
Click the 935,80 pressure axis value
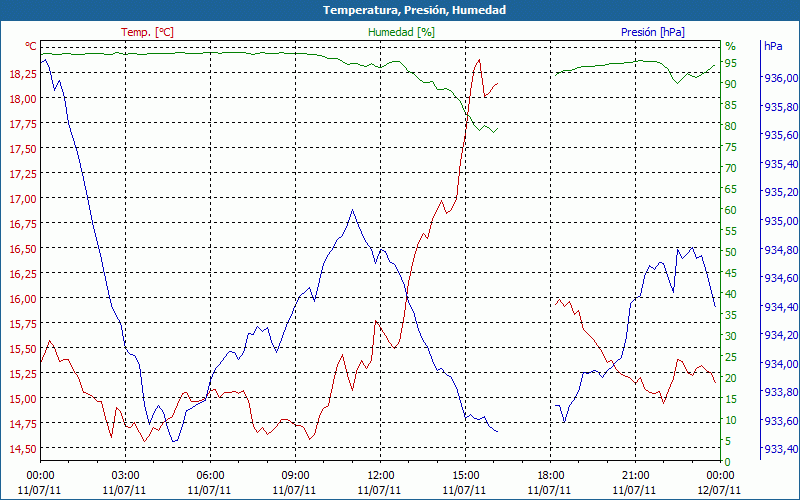(x=779, y=107)
